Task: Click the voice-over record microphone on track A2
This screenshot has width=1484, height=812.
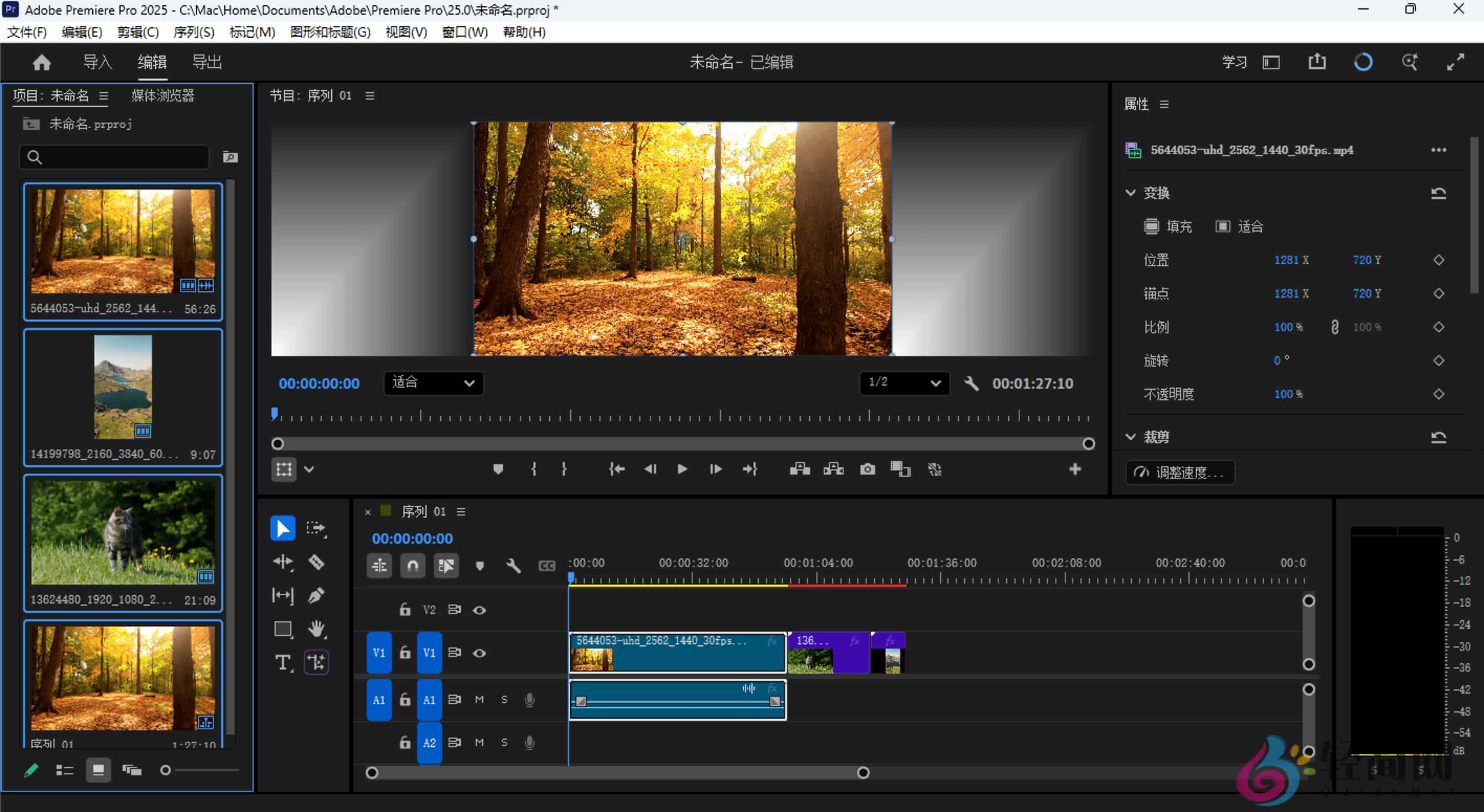Action: click(529, 742)
